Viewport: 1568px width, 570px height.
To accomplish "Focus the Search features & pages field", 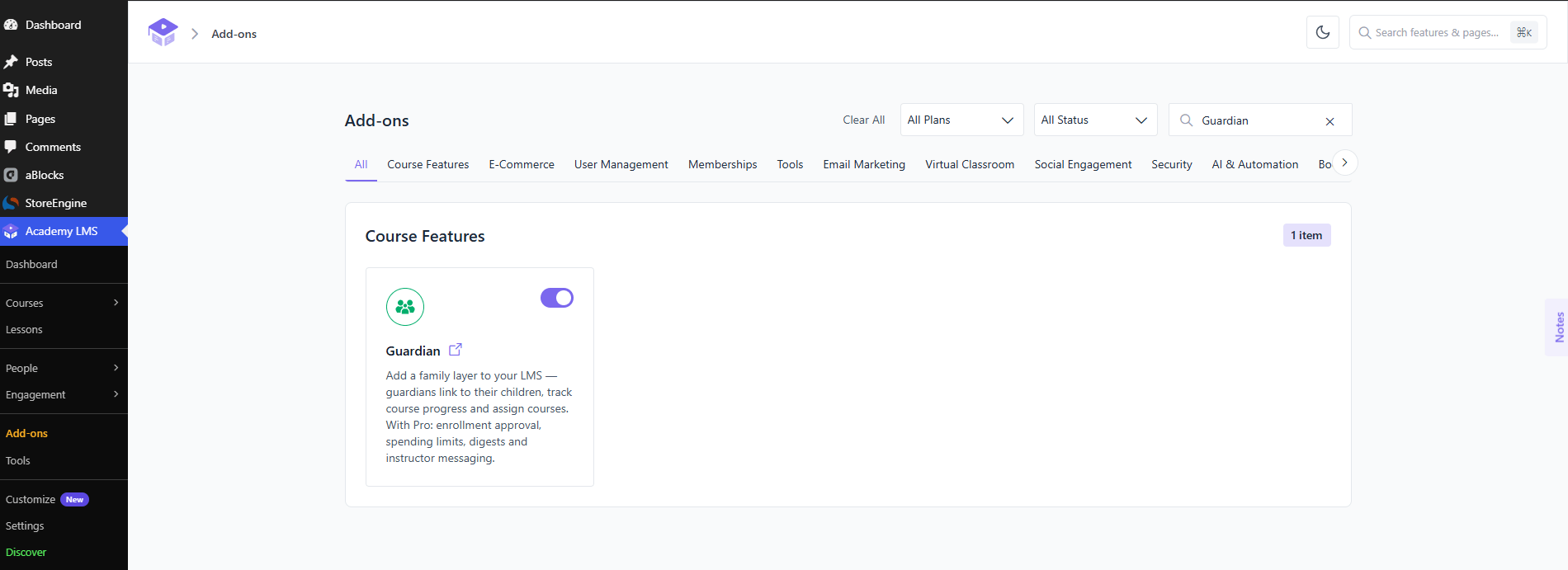I will [x=1448, y=33].
